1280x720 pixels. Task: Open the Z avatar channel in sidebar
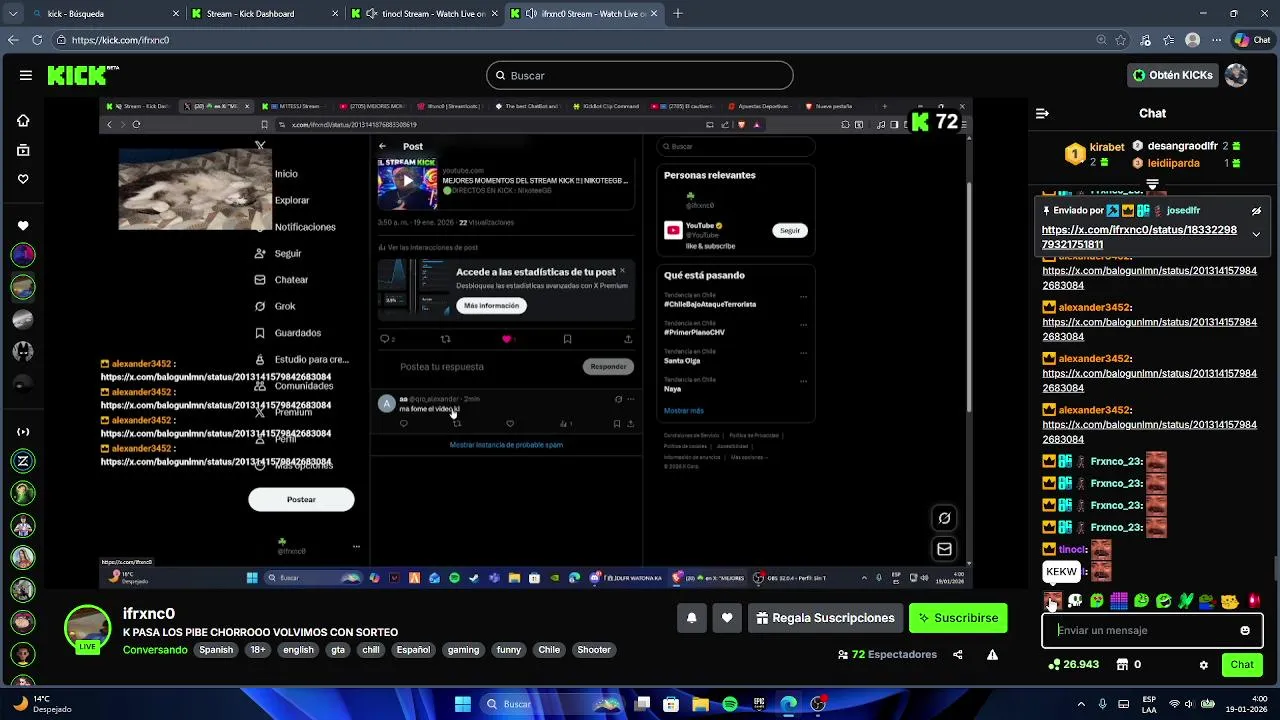(x=23, y=461)
